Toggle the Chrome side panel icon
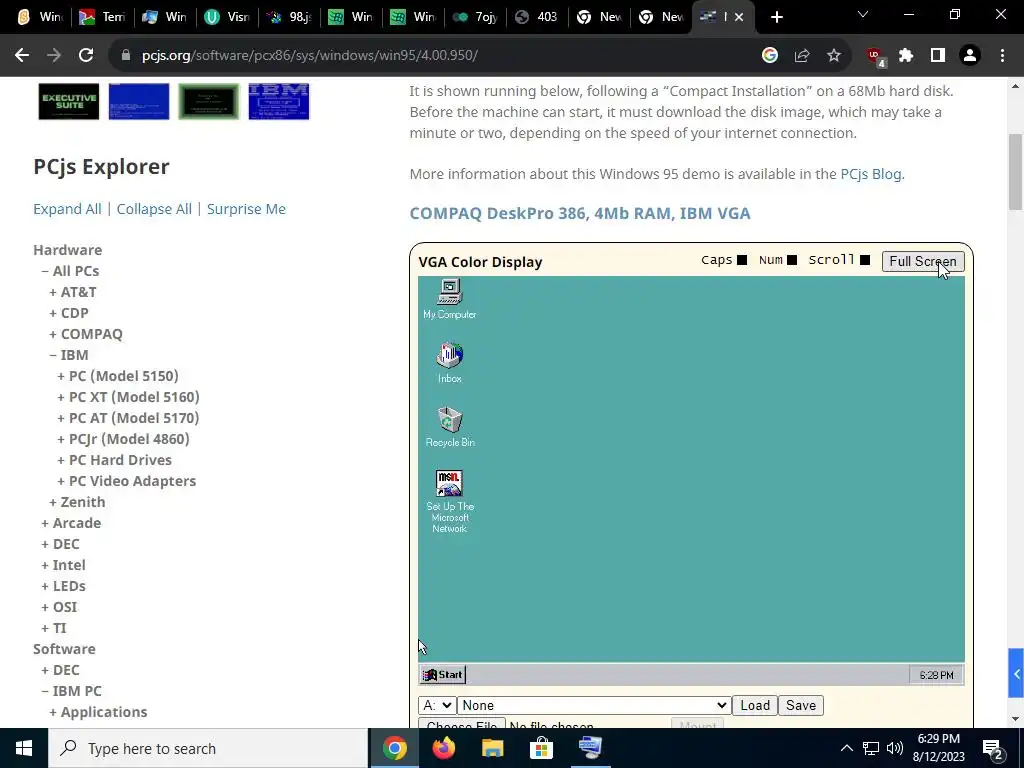1024x768 pixels. coord(938,56)
